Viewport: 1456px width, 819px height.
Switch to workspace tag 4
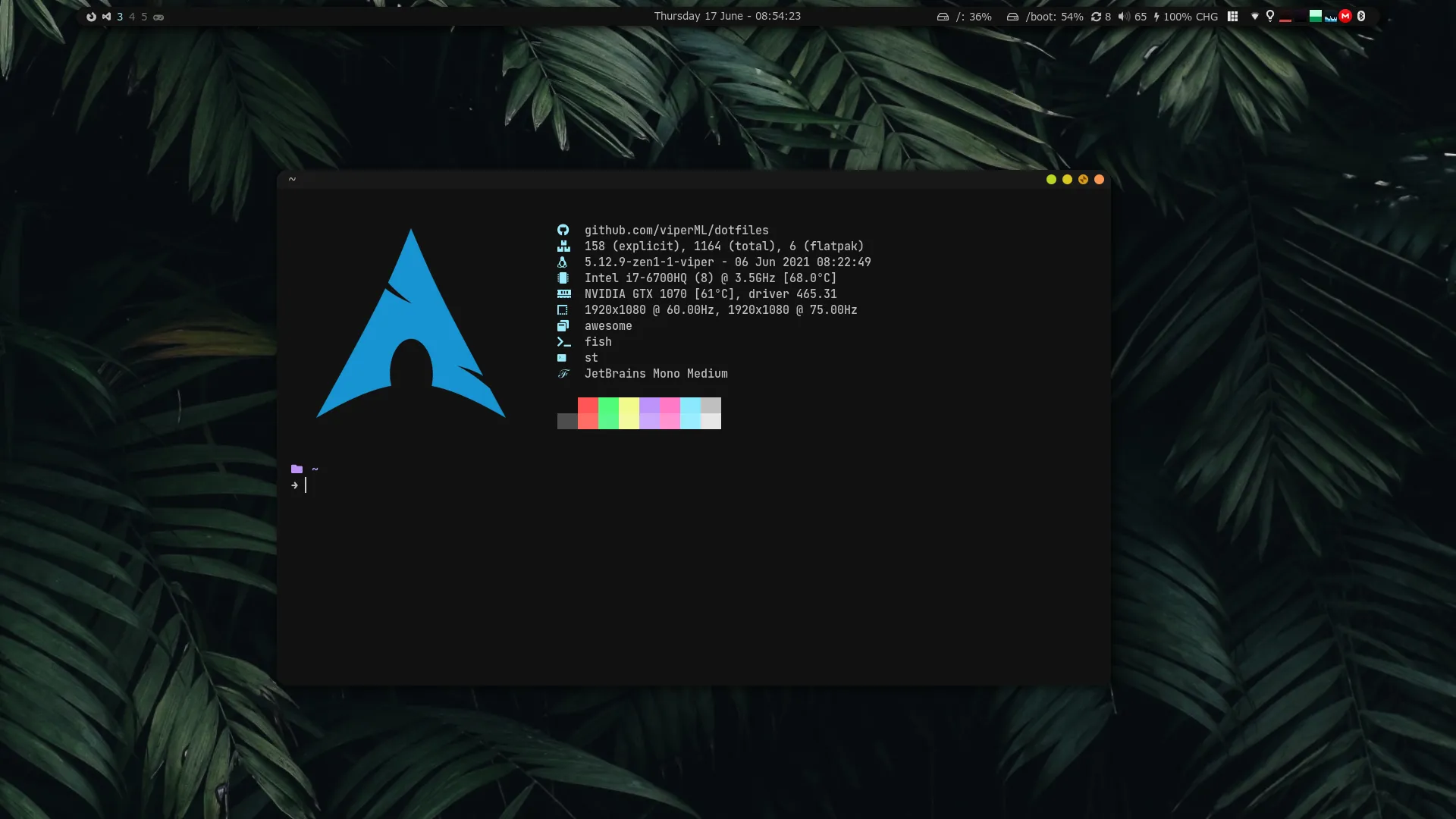point(132,16)
